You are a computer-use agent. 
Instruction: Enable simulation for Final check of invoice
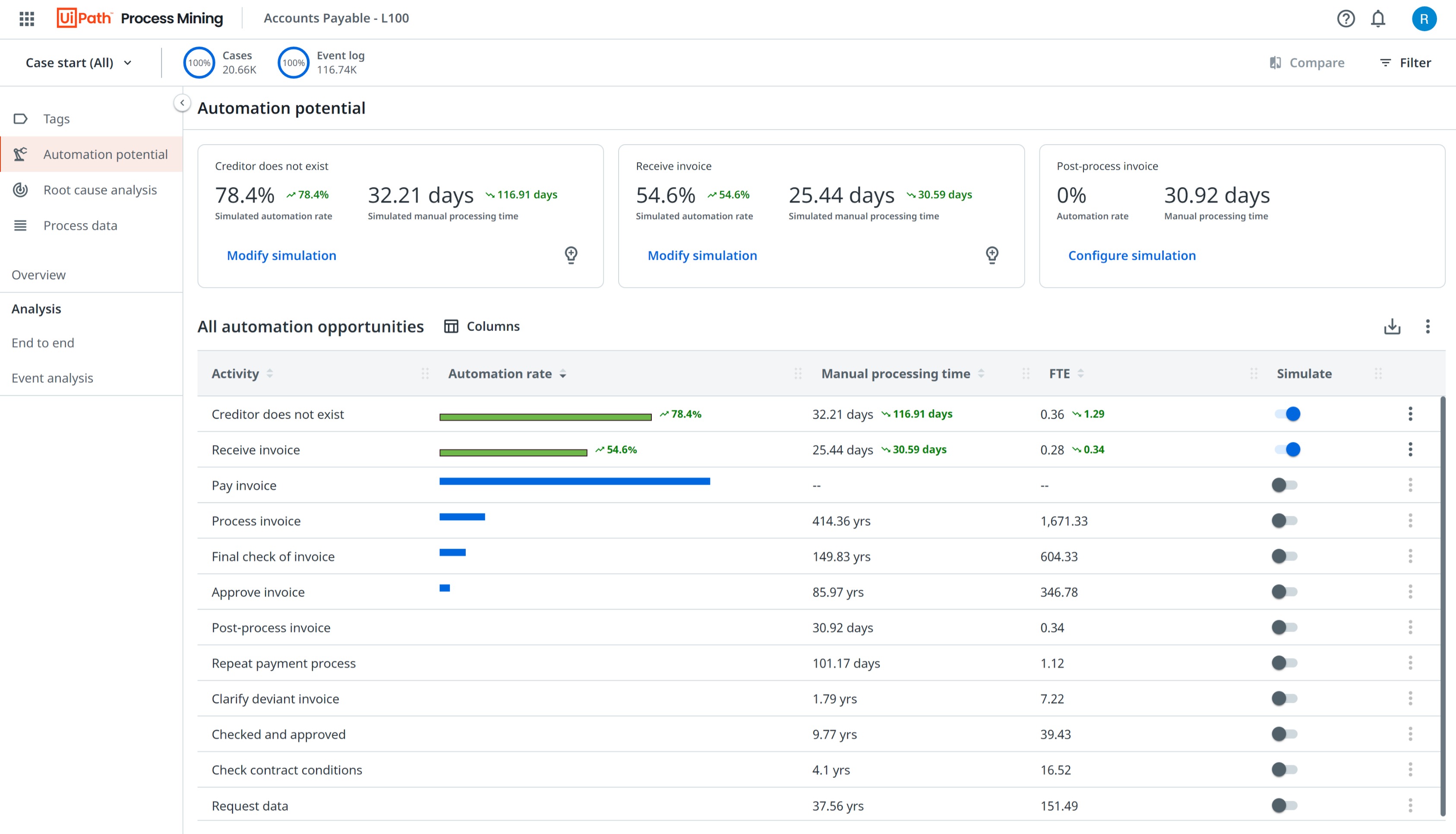click(x=1284, y=556)
